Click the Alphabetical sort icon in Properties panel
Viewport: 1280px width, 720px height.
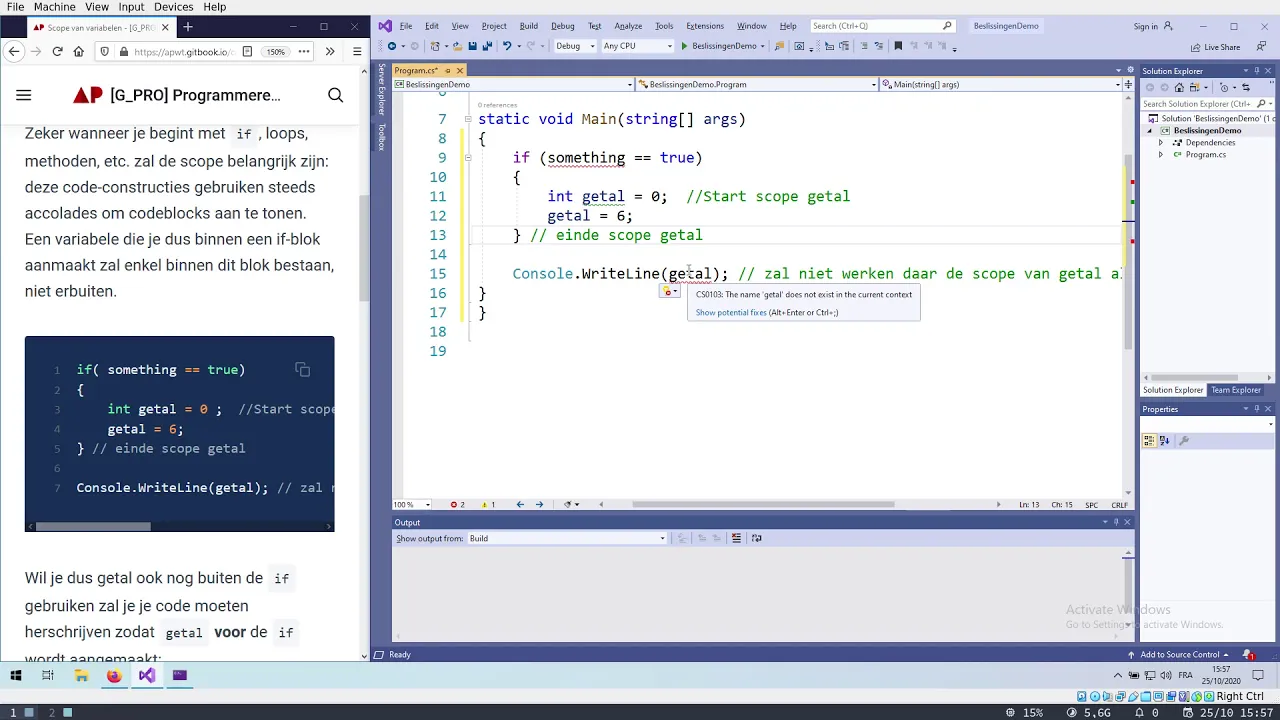1165,441
